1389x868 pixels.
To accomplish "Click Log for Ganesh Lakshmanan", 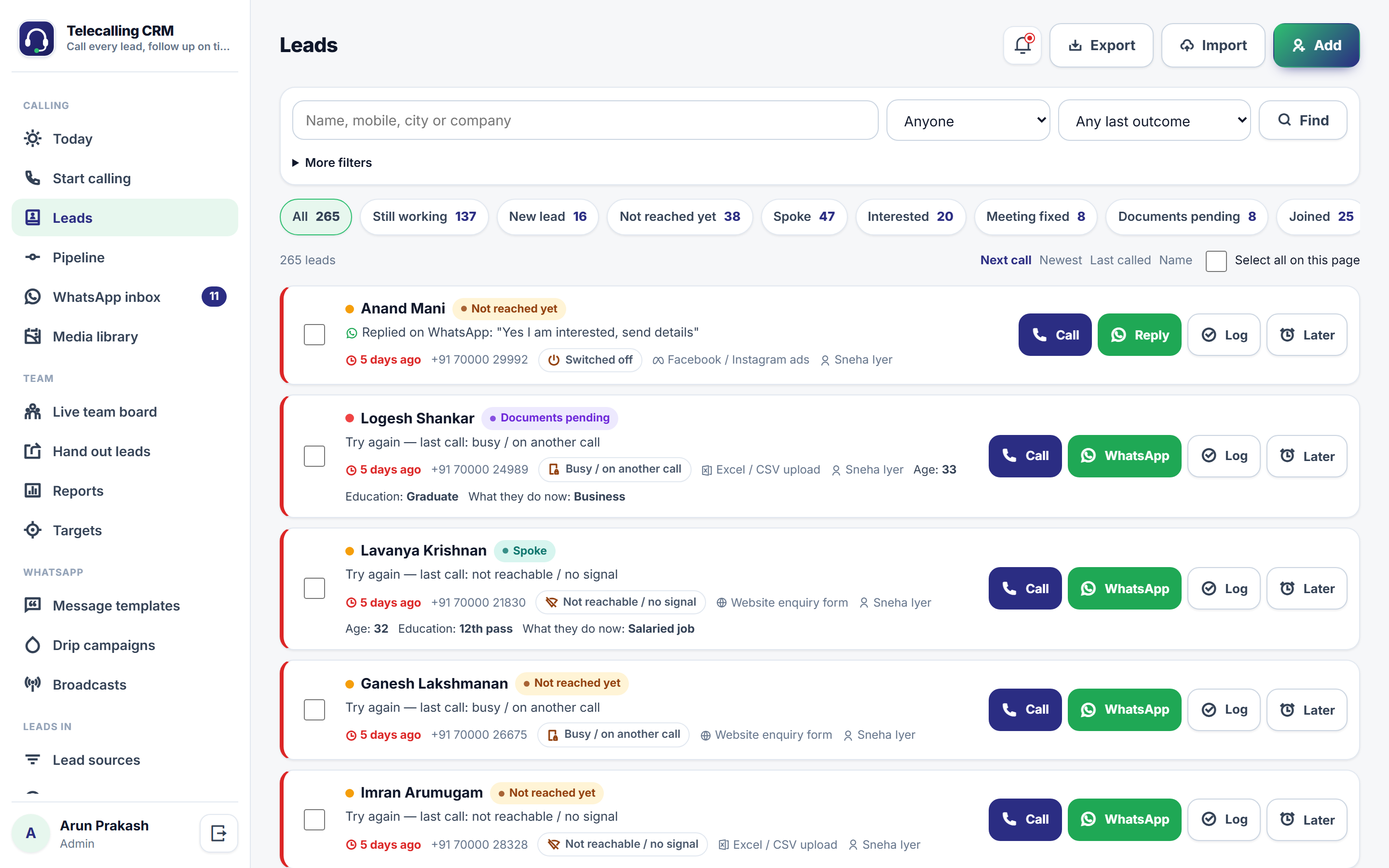I will (x=1224, y=709).
